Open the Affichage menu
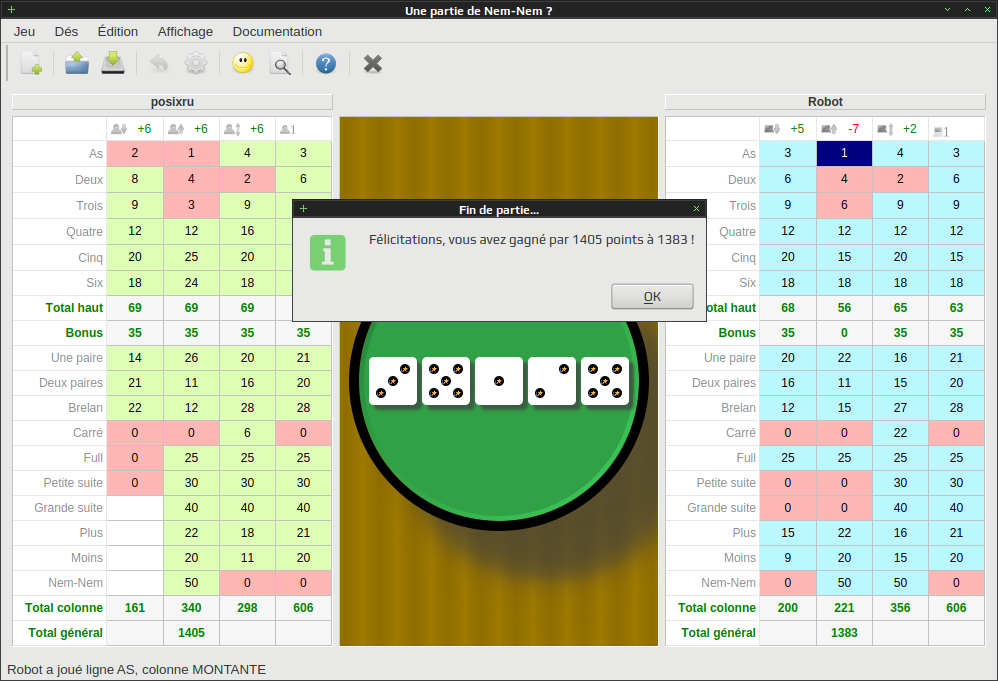 click(x=185, y=31)
